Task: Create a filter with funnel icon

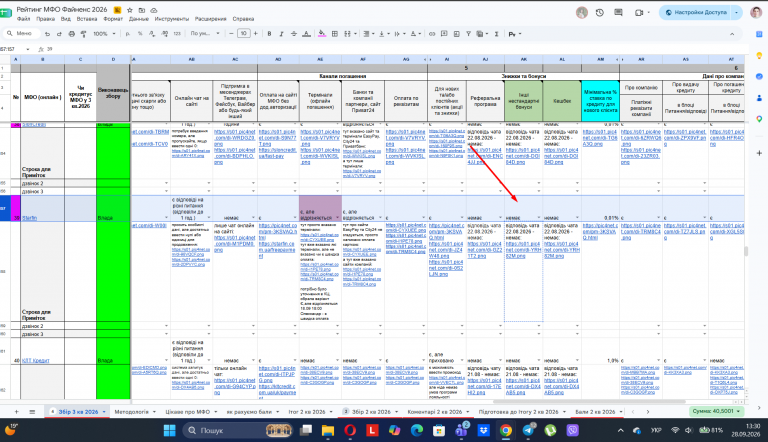Action: tap(468, 34)
